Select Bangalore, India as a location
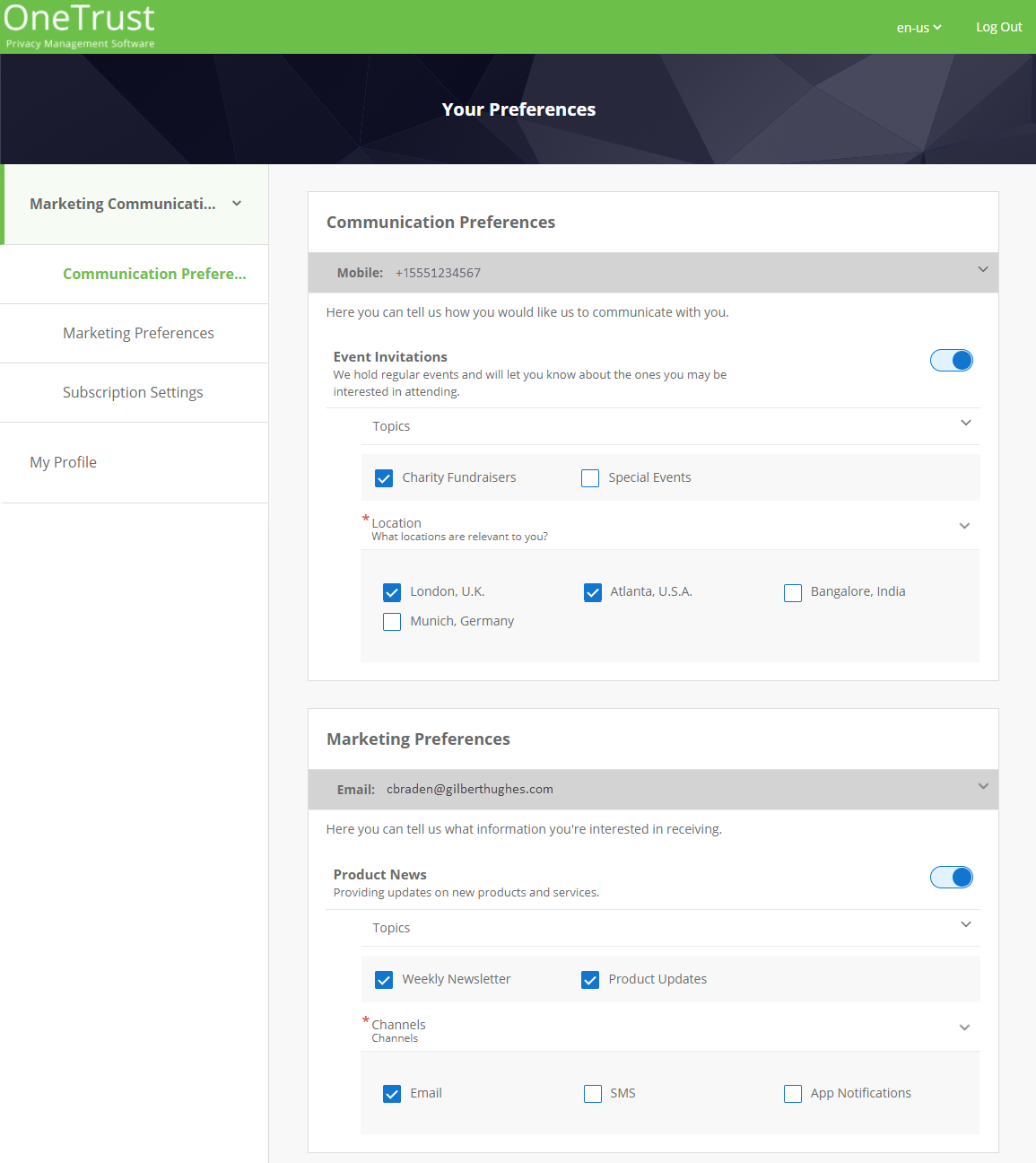Image resolution: width=1036 pixels, height=1163 pixels. (792, 592)
